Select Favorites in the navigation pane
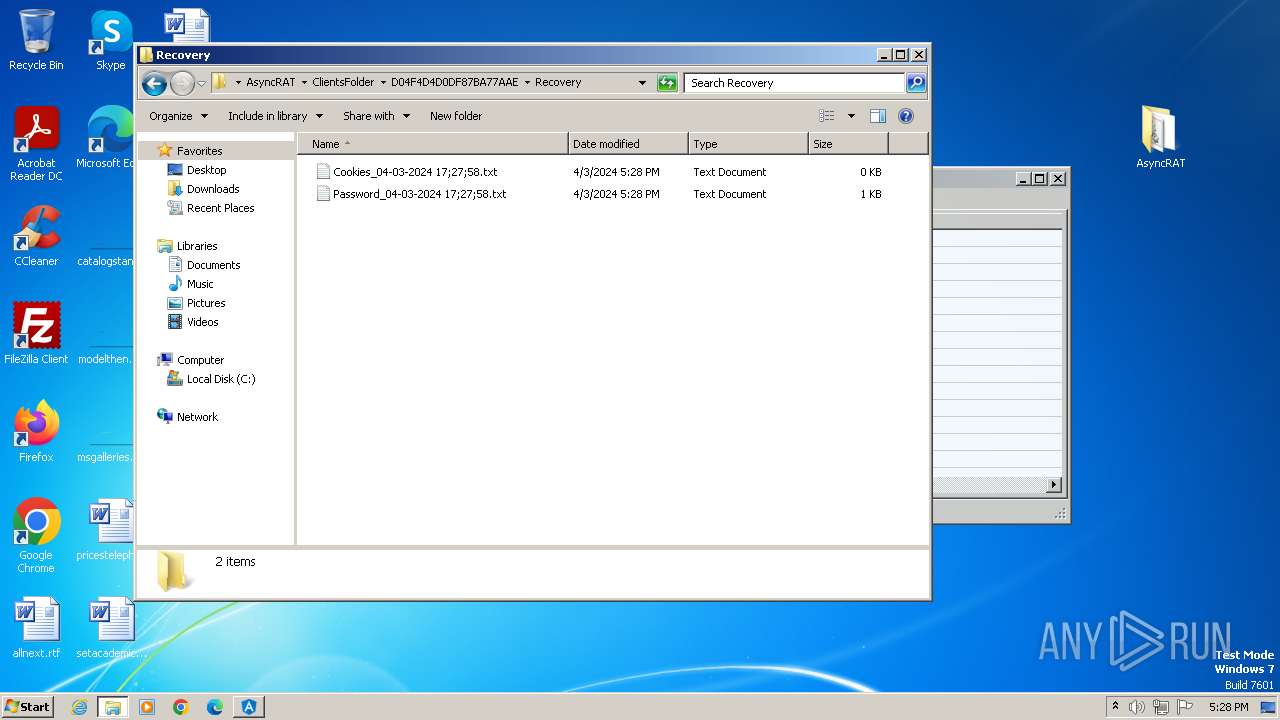Viewport: 1280px width, 720px height. pos(199,151)
